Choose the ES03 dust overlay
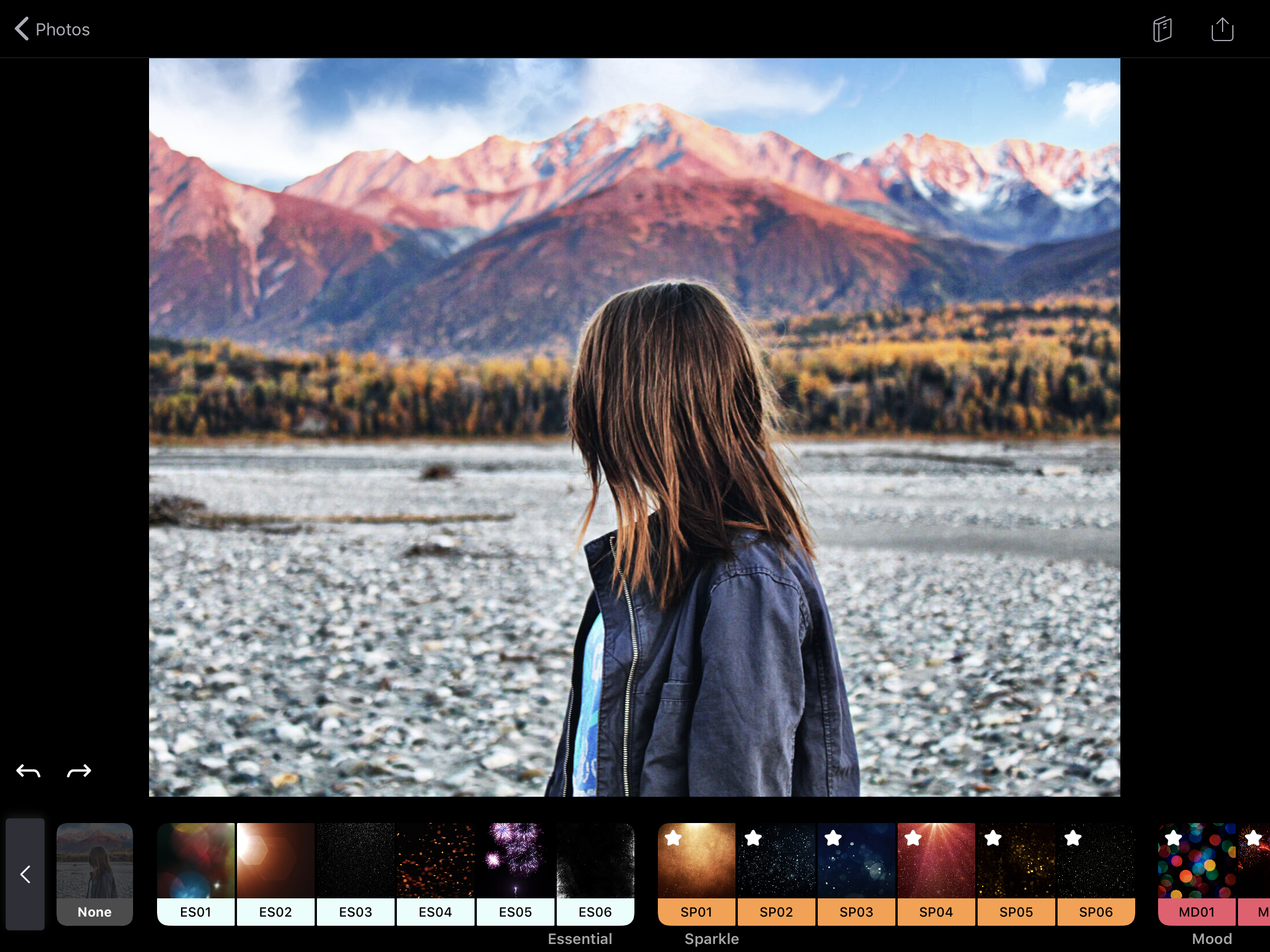 pyautogui.click(x=355, y=873)
